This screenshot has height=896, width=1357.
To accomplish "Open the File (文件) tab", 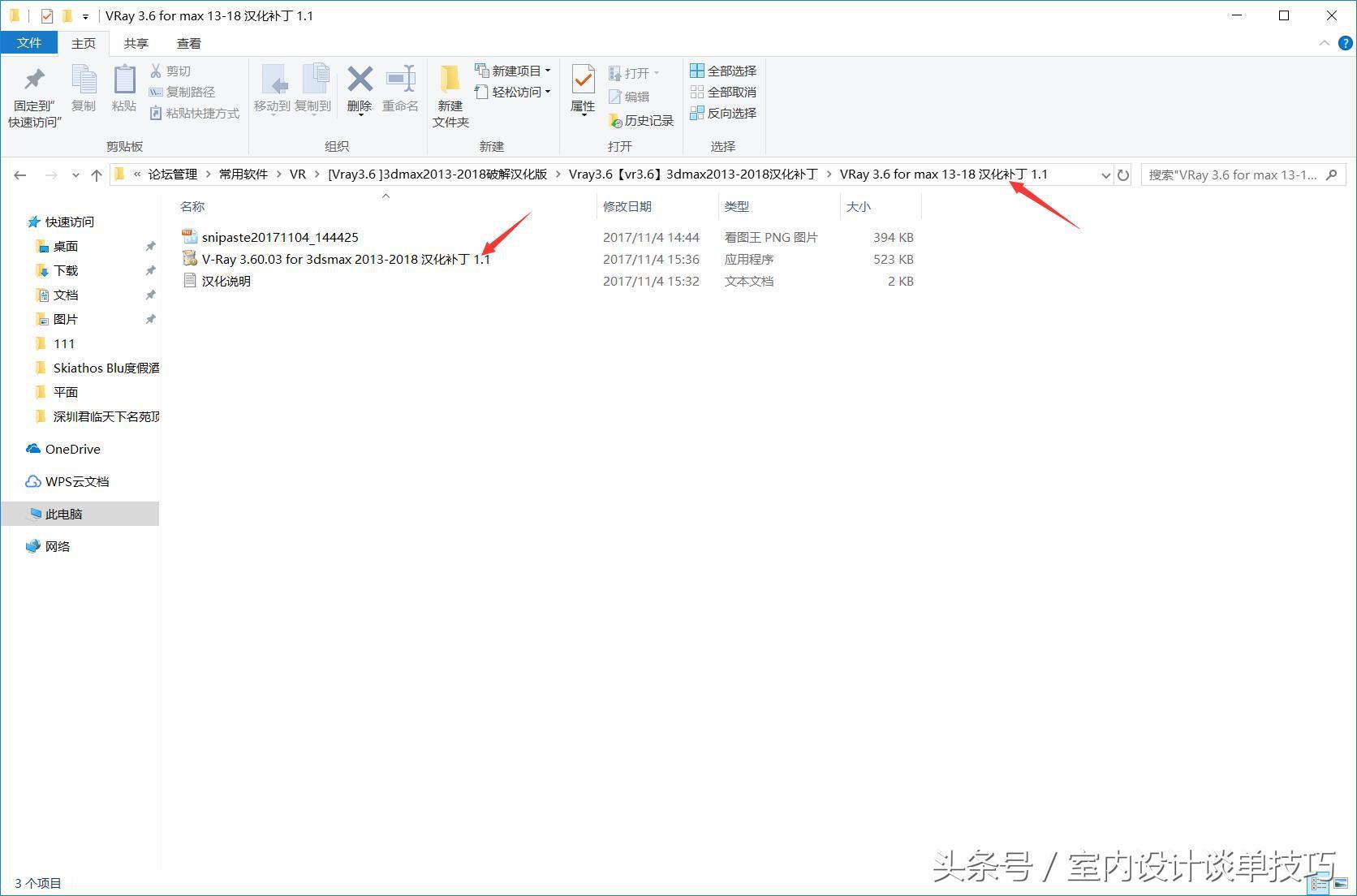I will [29, 43].
